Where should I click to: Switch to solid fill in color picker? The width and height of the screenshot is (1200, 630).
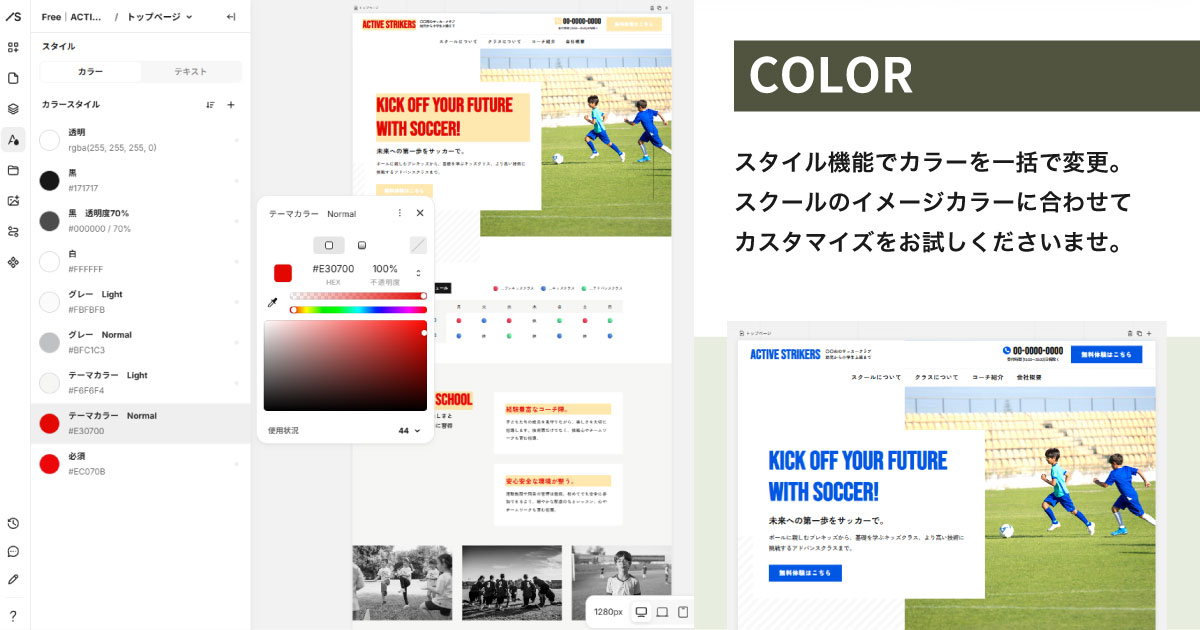point(329,245)
